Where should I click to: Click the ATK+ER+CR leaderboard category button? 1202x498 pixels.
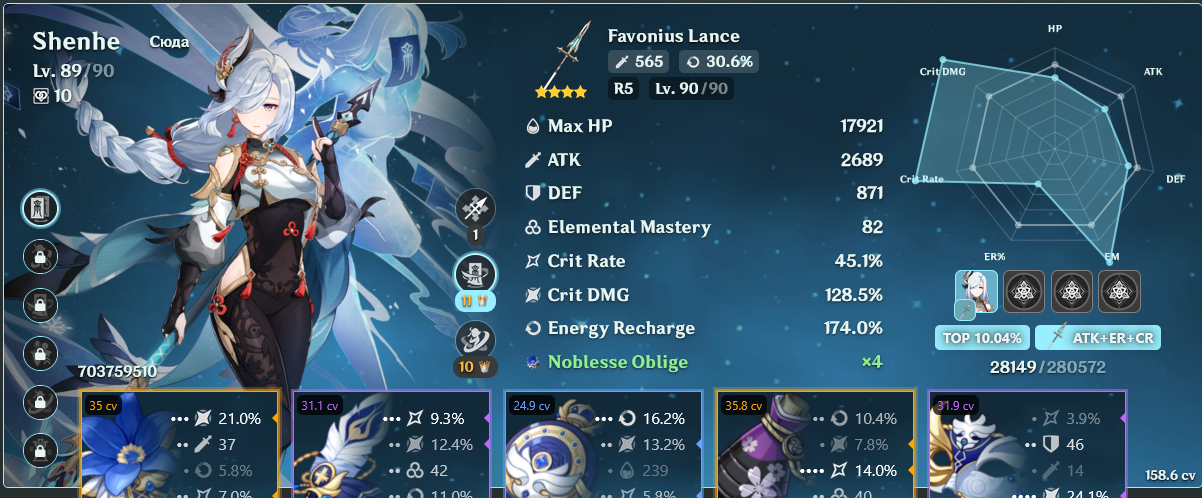pos(1098,338)
